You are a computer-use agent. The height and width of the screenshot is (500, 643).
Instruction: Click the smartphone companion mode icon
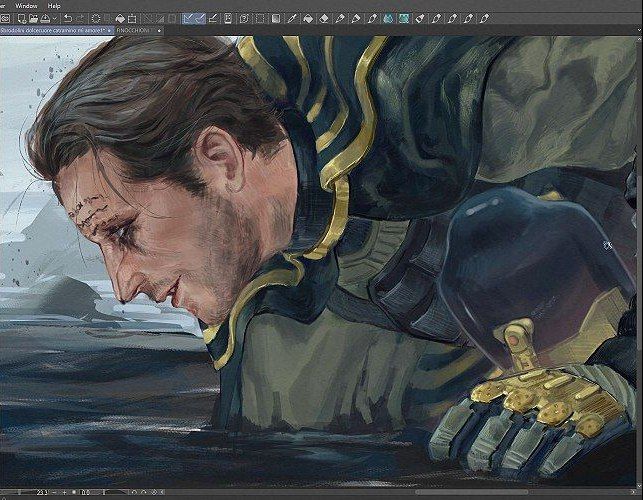click(x=228, y=18)
